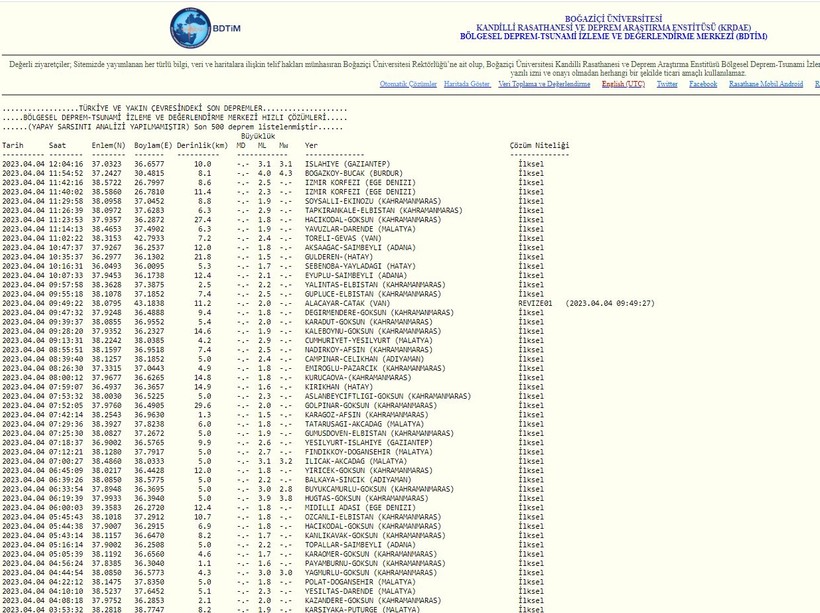Select KANLIKAVAK-GOKSUN (KAHRAMANMARAS) entry
820x613 pixels.
click(x=375, y=536)
